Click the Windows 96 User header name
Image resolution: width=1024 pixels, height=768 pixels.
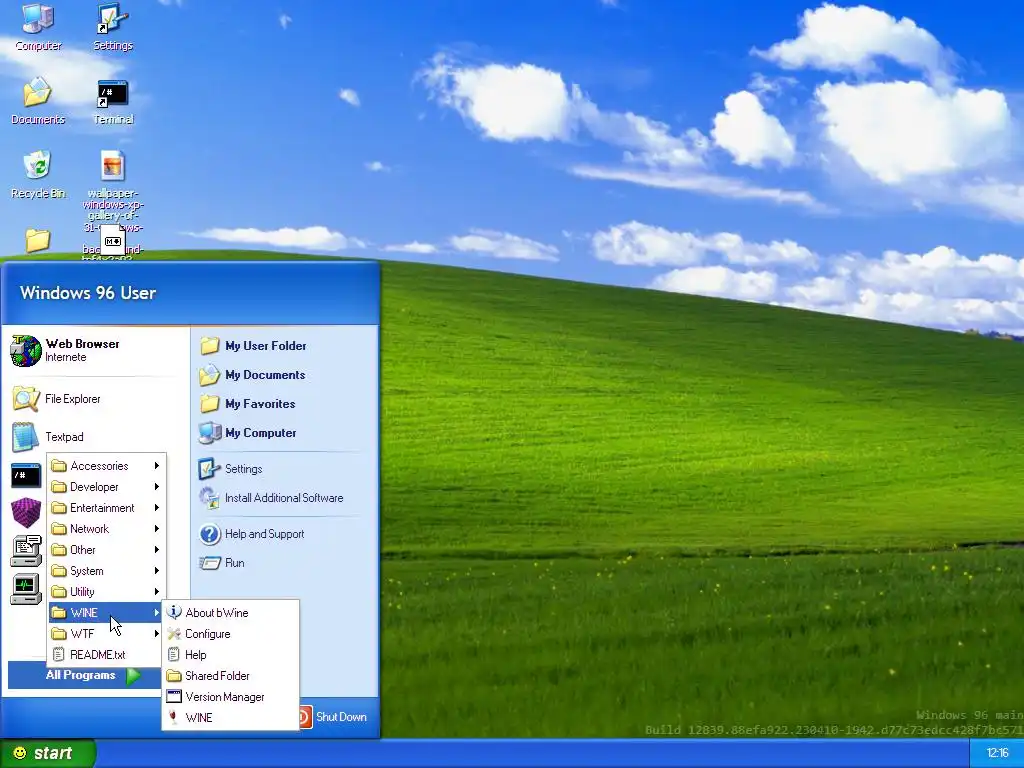88,293
